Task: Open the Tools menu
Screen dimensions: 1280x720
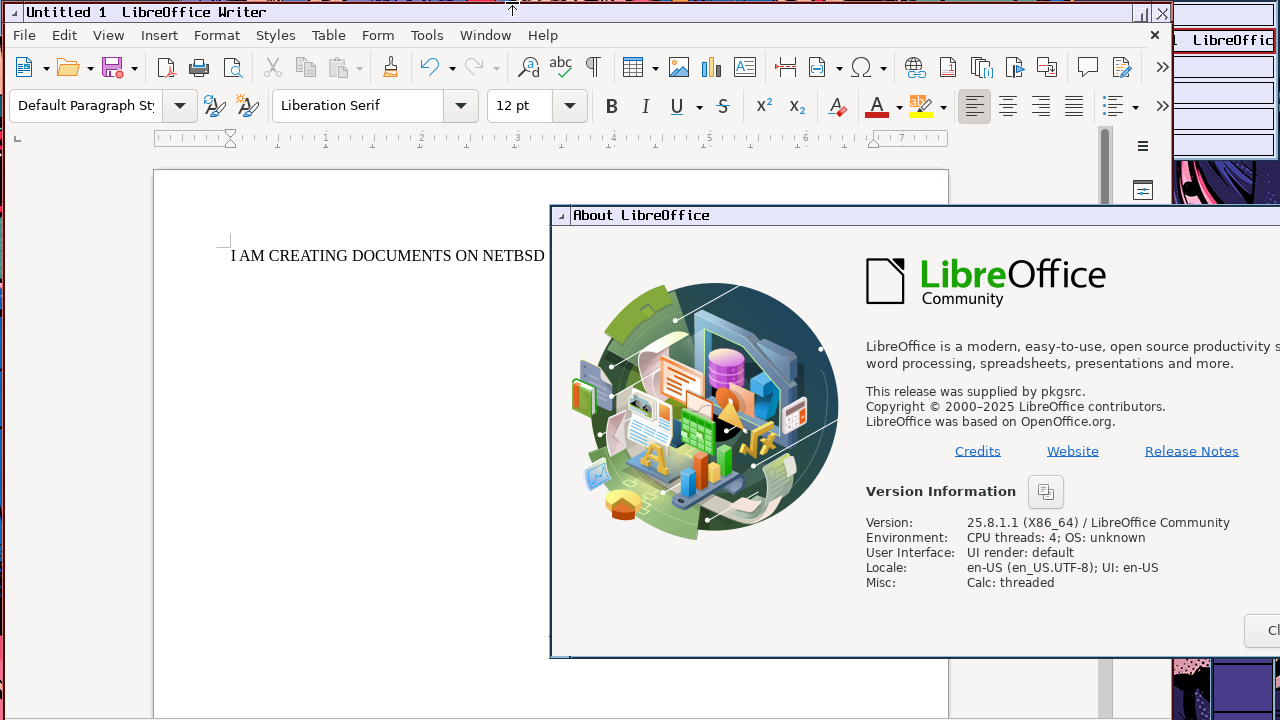Action: tap(427, 35)
